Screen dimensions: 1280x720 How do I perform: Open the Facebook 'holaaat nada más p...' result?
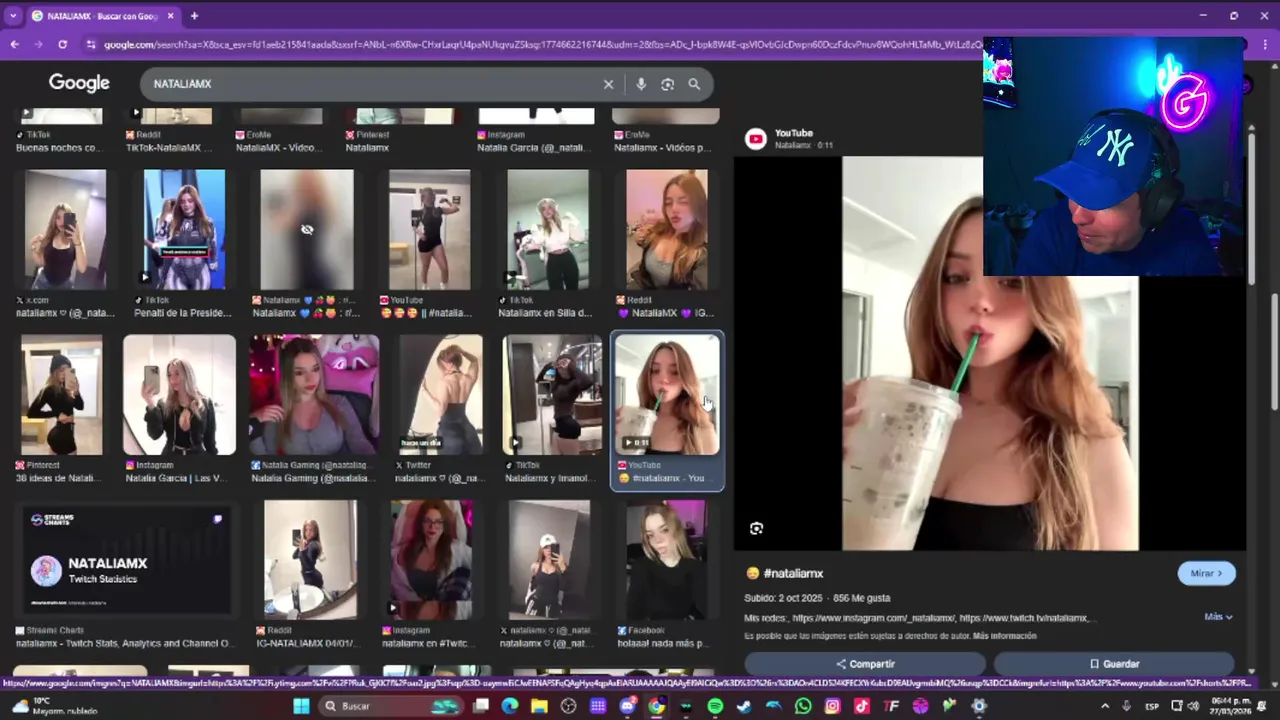click(666, 560)
